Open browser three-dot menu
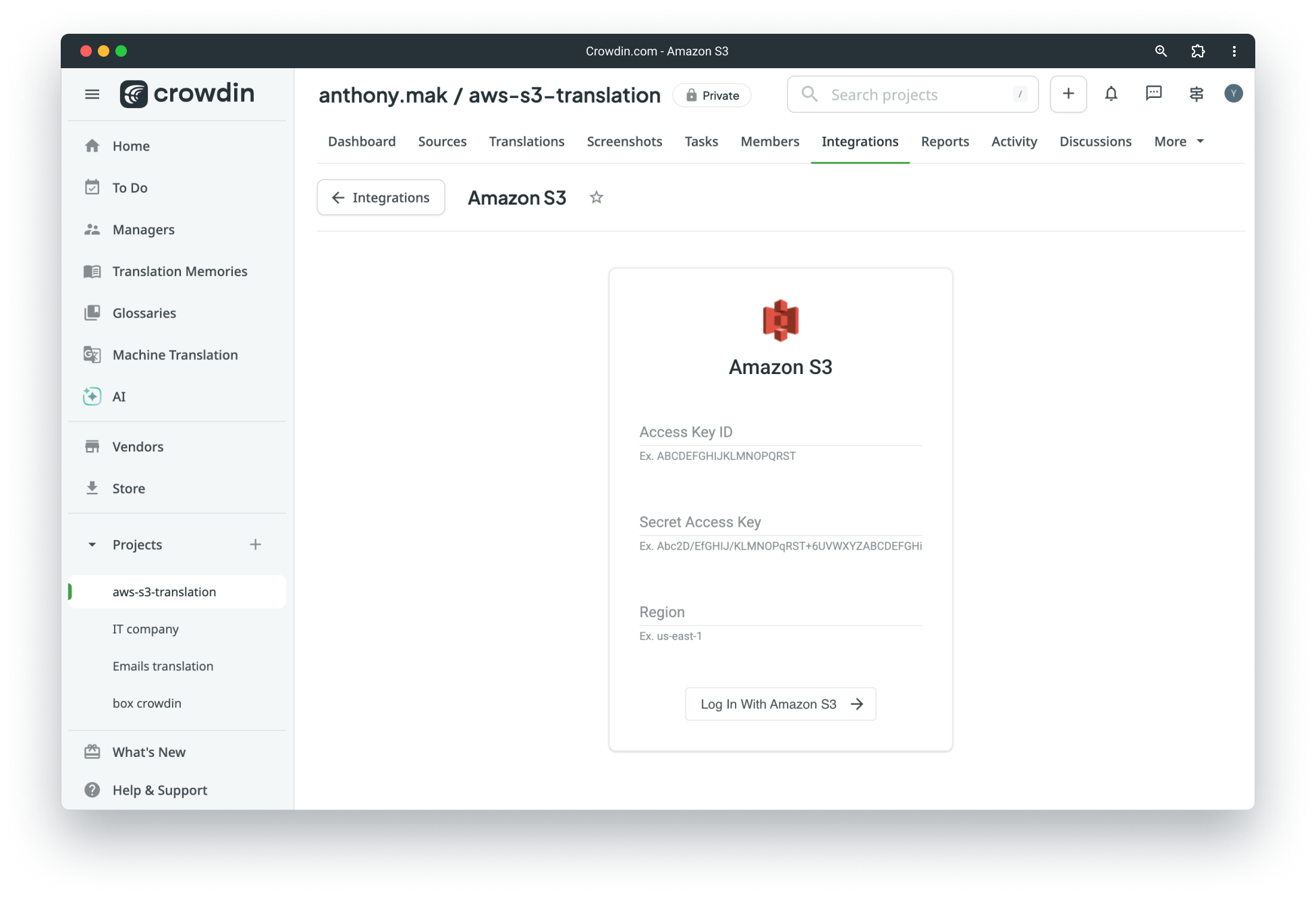 click(1234, 51)
